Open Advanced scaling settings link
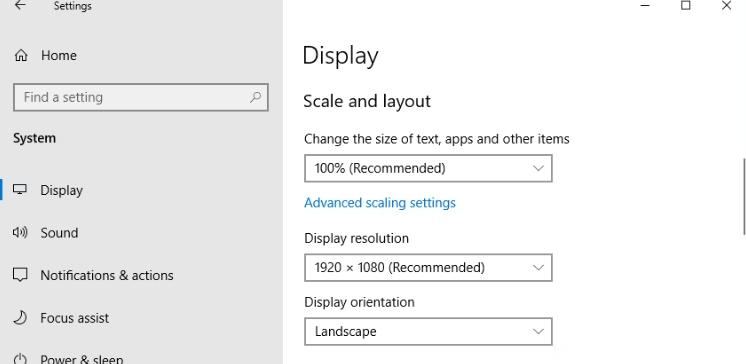 (380, 203)
